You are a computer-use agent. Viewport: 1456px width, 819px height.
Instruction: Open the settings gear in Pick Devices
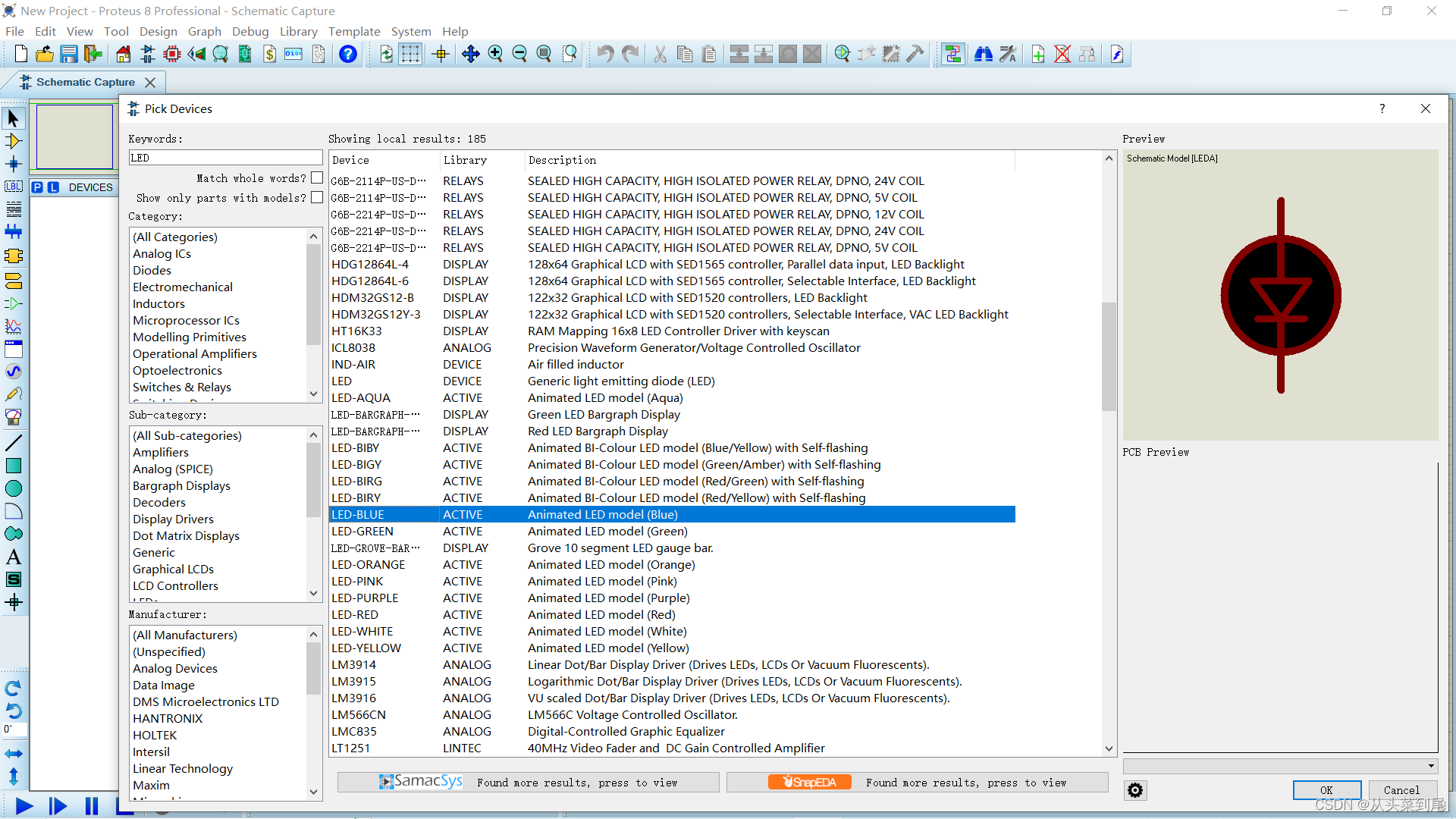point(1135,790)
